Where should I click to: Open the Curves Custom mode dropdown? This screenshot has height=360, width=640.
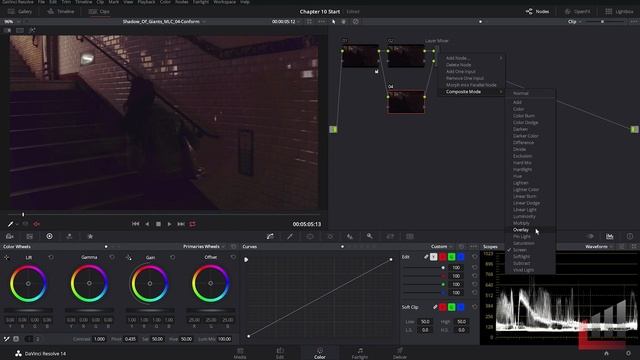point(441,247)
